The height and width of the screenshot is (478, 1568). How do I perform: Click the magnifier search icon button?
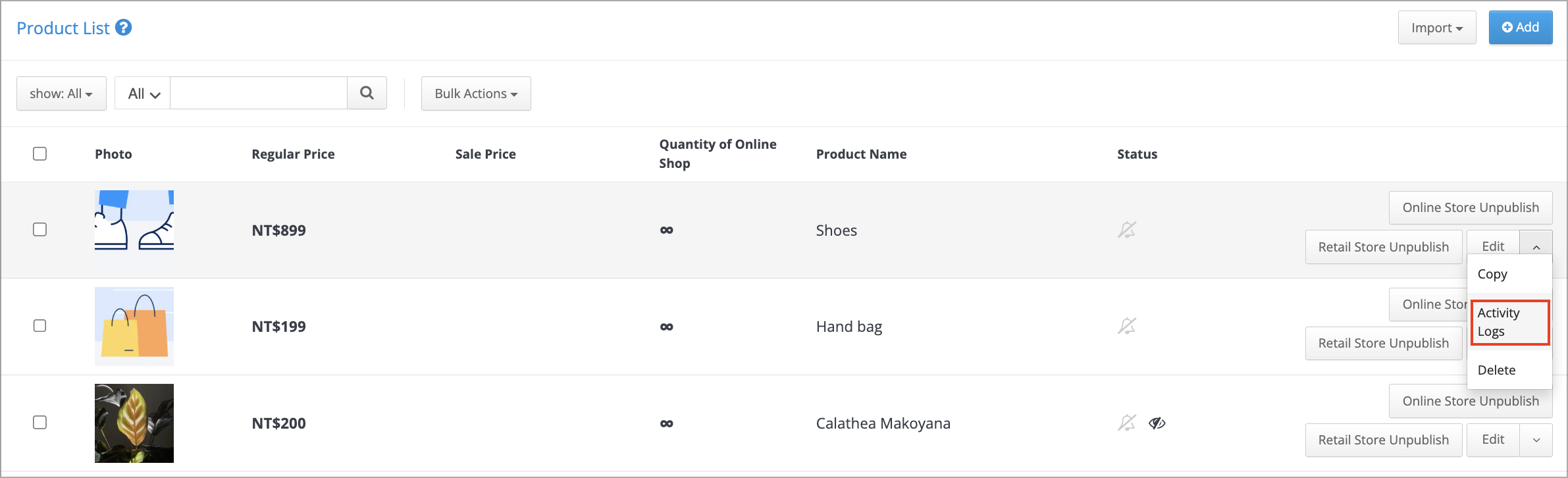coord(367,93)
